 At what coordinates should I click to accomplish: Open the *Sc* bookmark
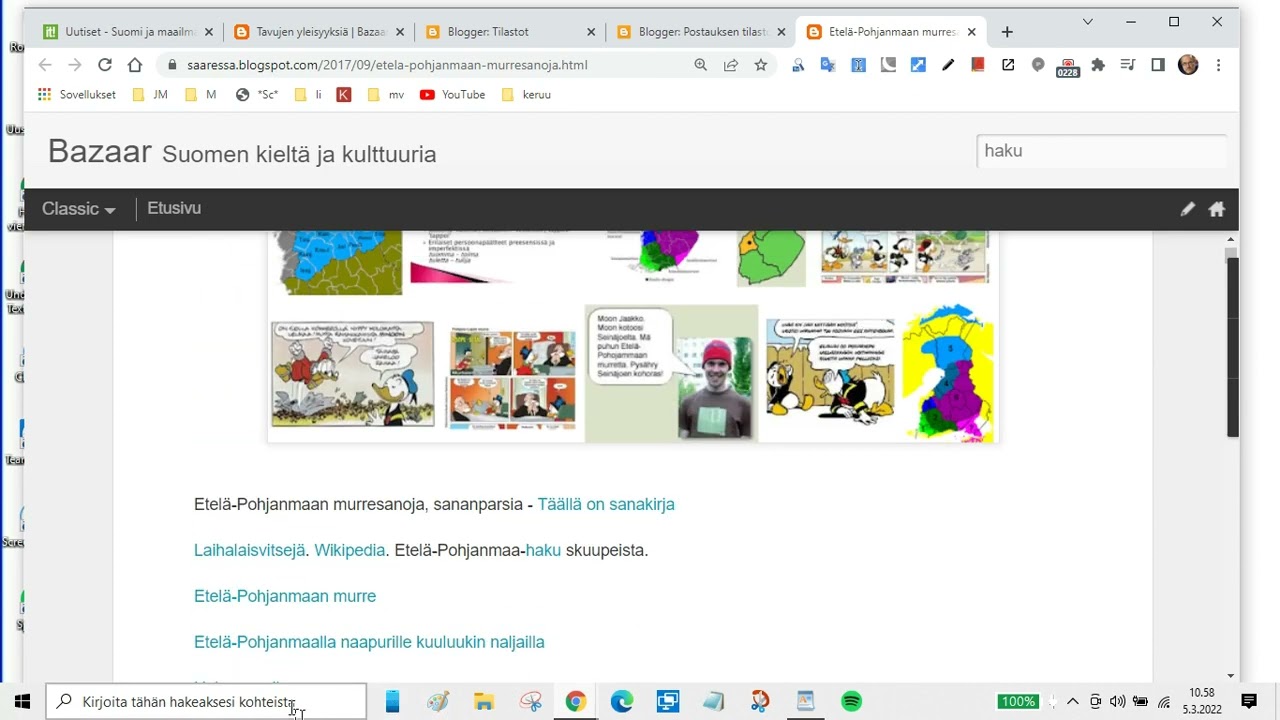click(x=257, y=95)
